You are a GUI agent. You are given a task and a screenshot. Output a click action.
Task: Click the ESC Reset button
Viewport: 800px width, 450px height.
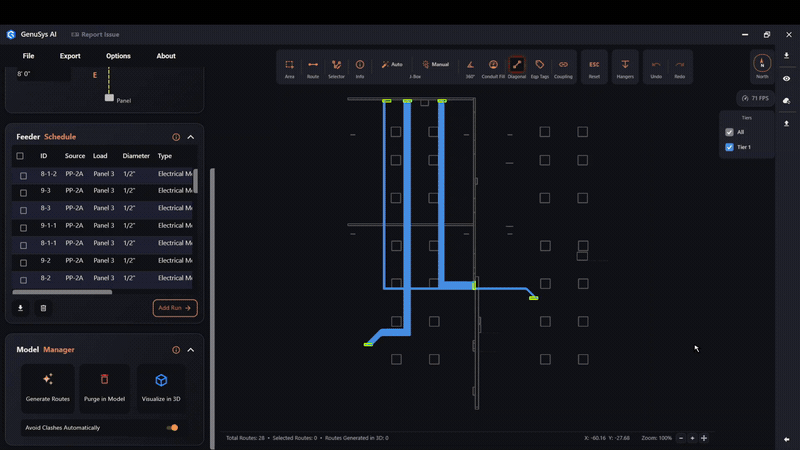594,68
